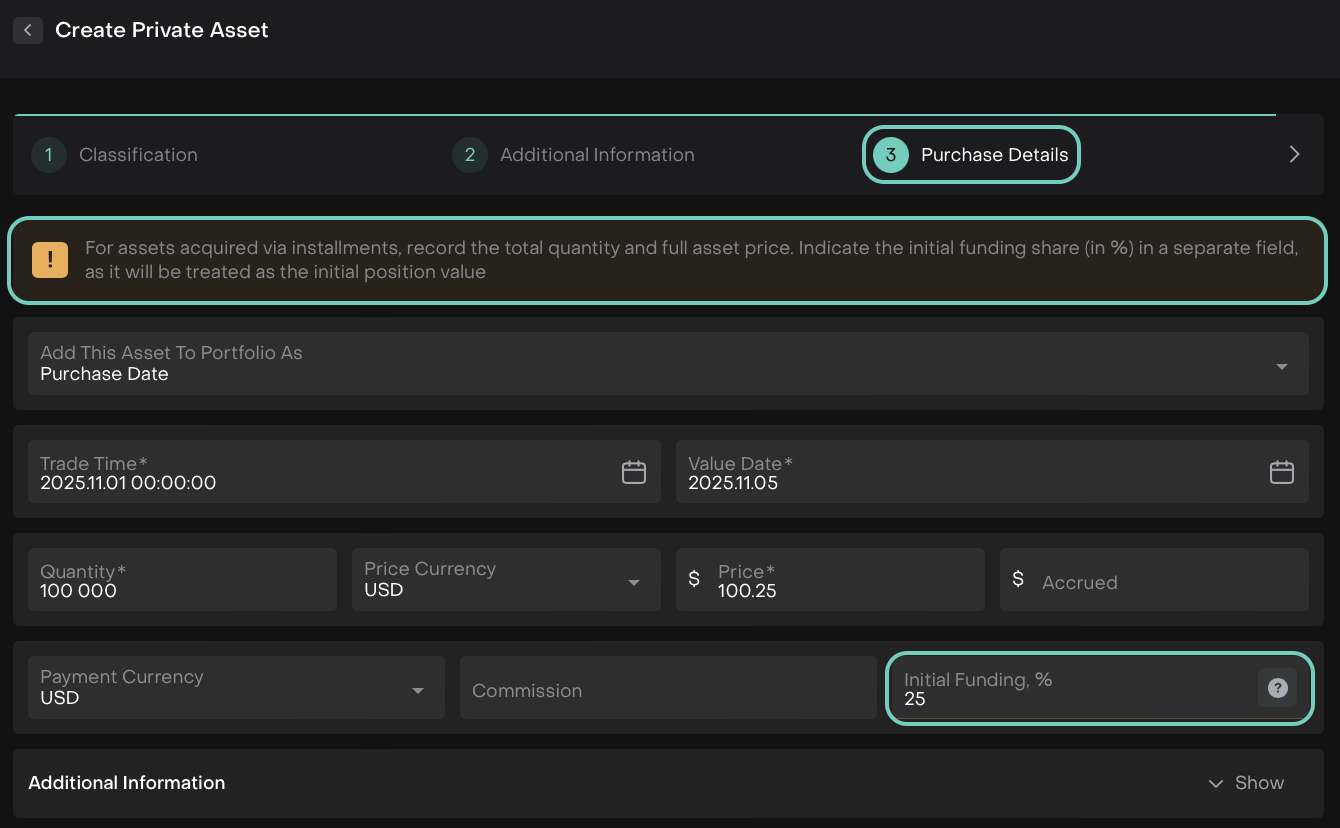The height and width of the screenshot is (828, 1340).
Task: Click the Quantity input field
Action: (x=182, y=581)
